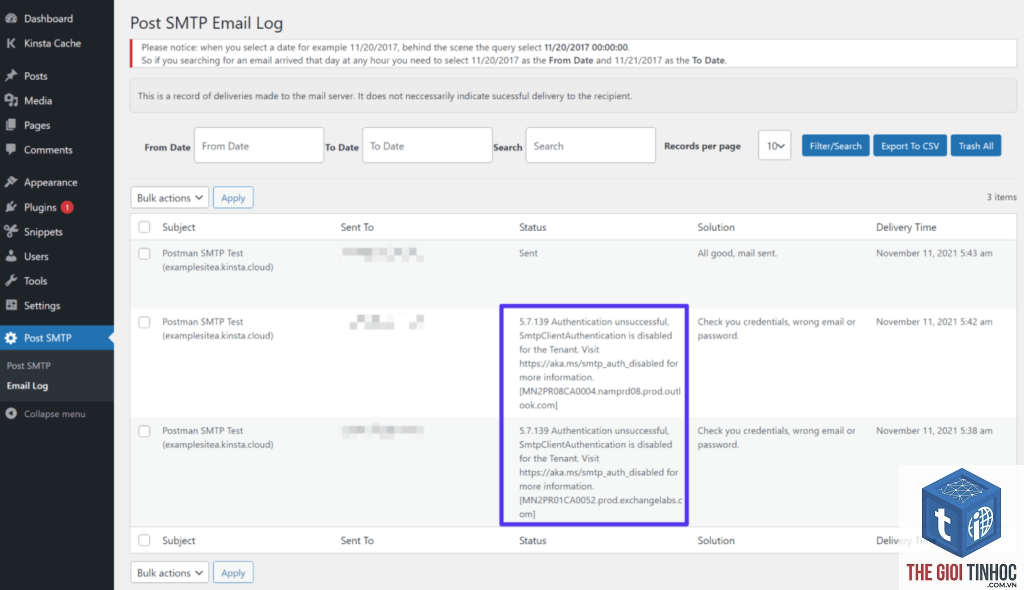Click the Status column header at top

click(532, 227)
